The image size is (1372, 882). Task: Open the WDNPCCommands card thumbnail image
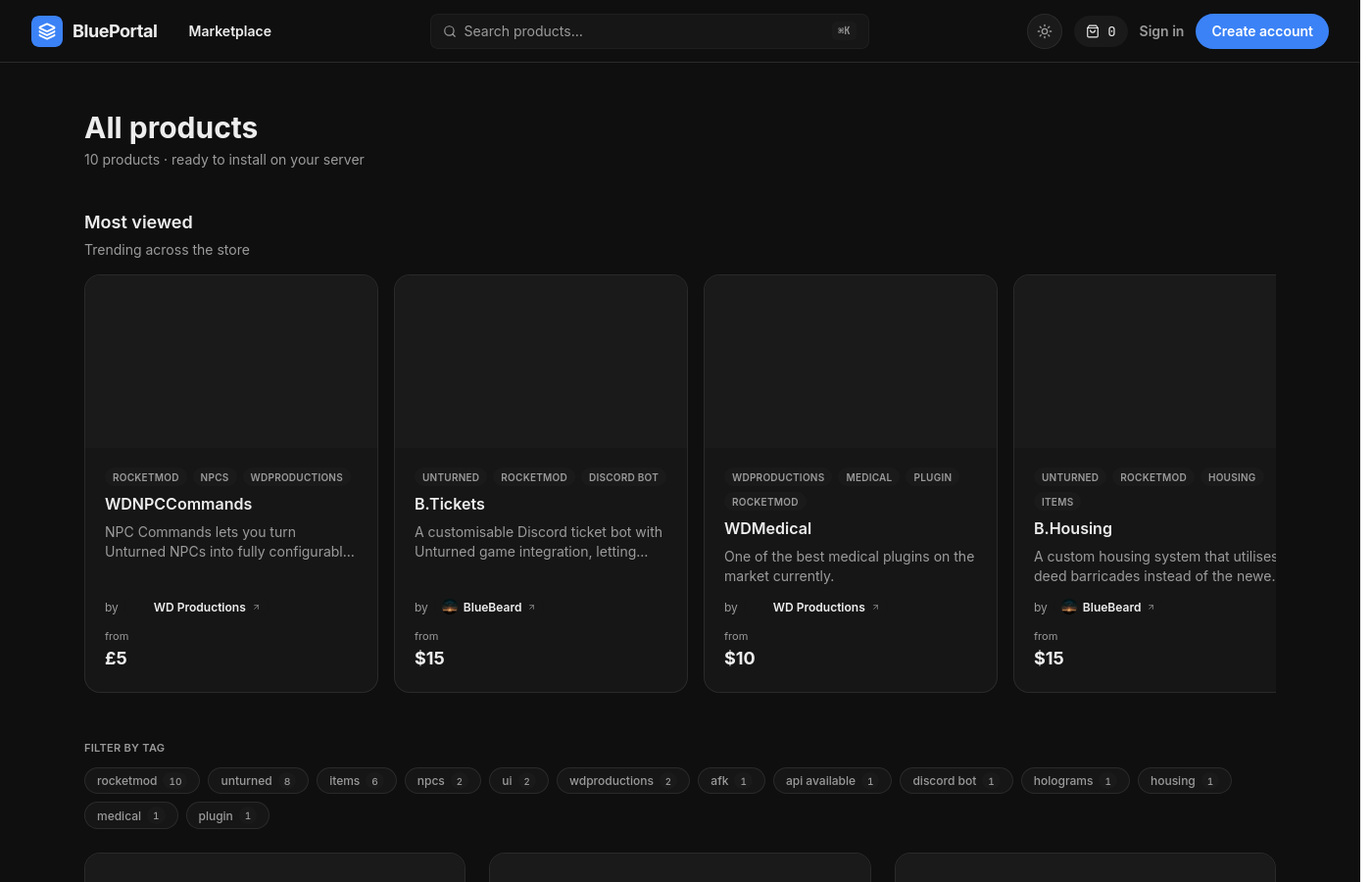click(231, 362)
